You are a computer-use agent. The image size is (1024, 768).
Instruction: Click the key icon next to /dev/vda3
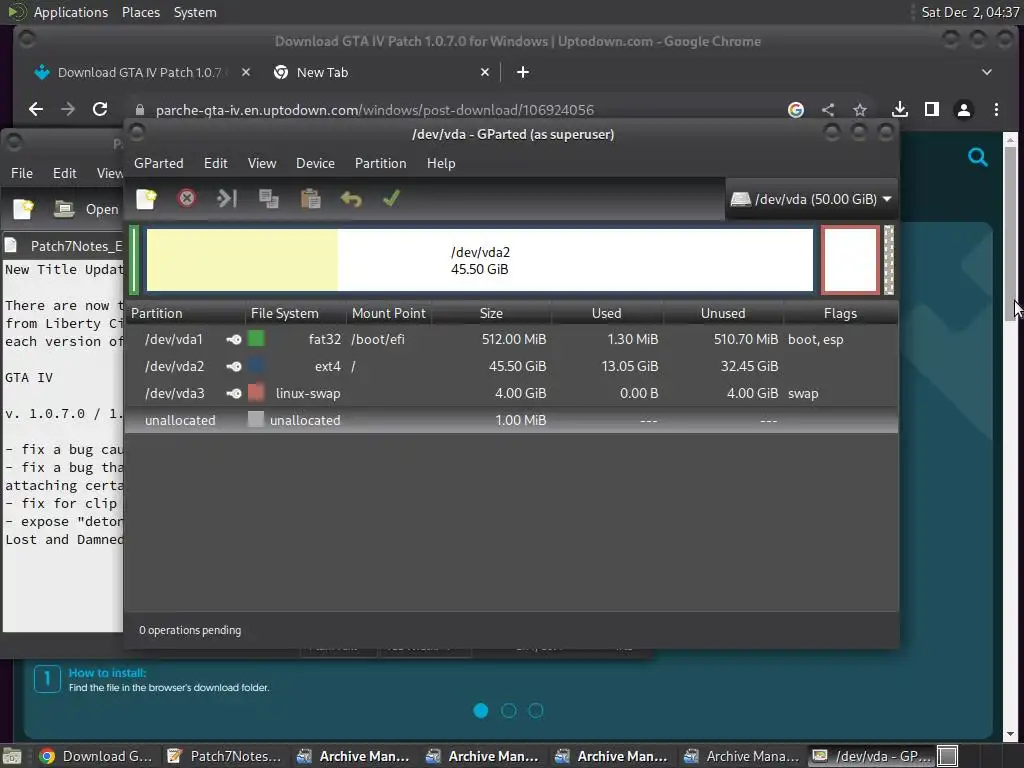(x=234, y=393)
